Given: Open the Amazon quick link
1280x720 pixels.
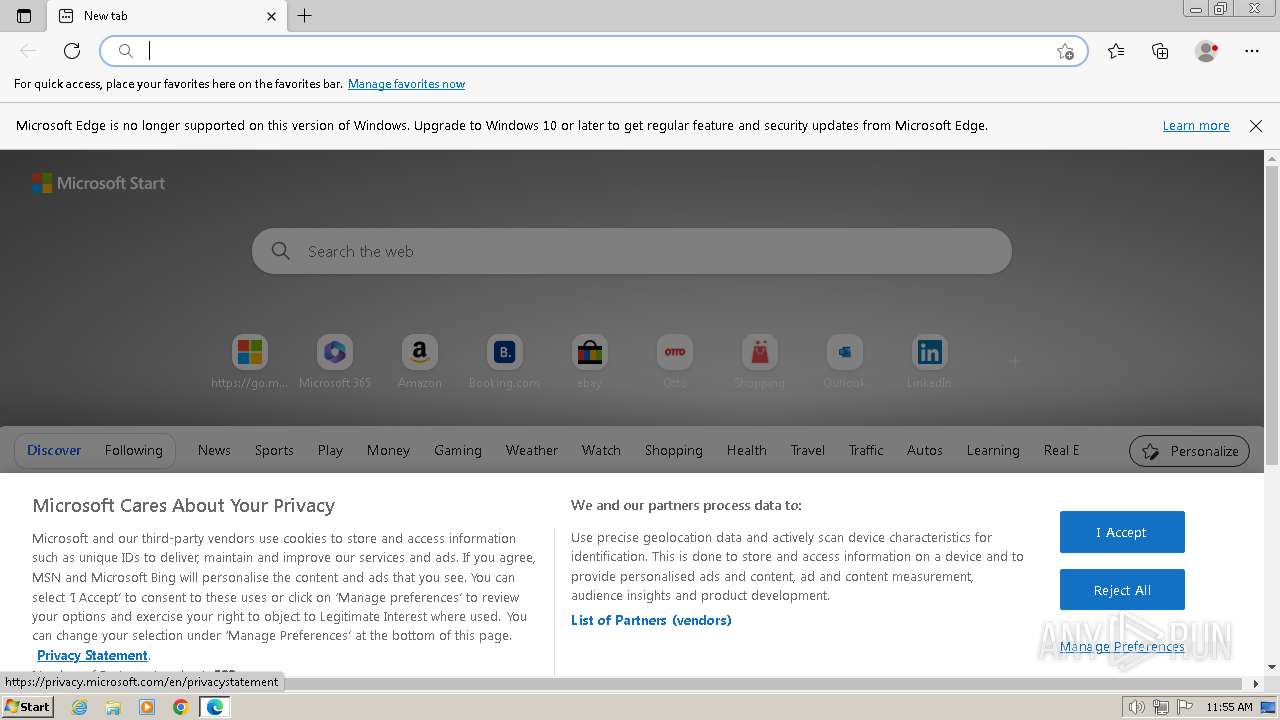Looking at the screenshot, I should 420,362.
